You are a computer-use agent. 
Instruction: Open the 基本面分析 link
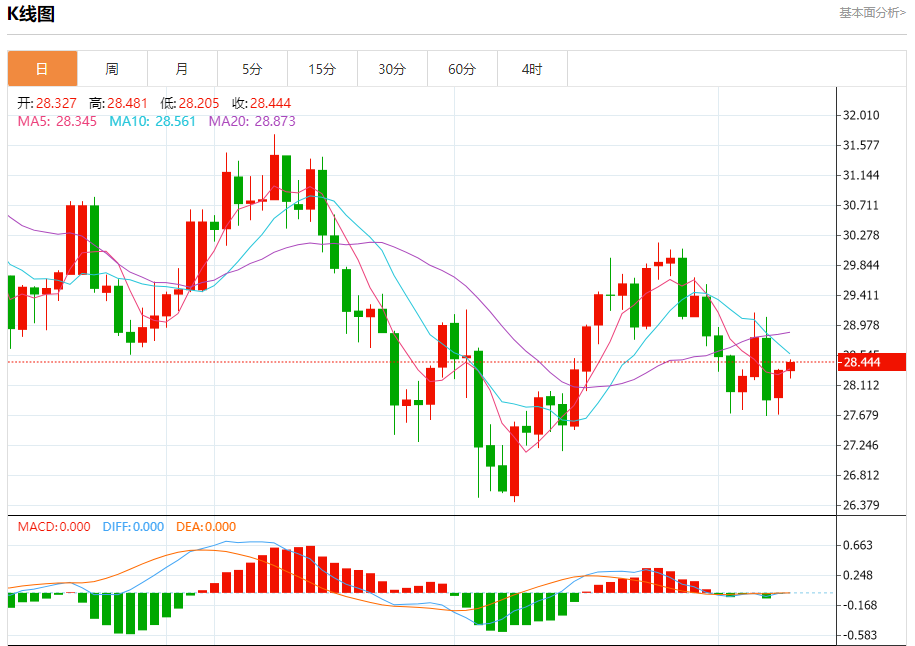pos(872,13)
